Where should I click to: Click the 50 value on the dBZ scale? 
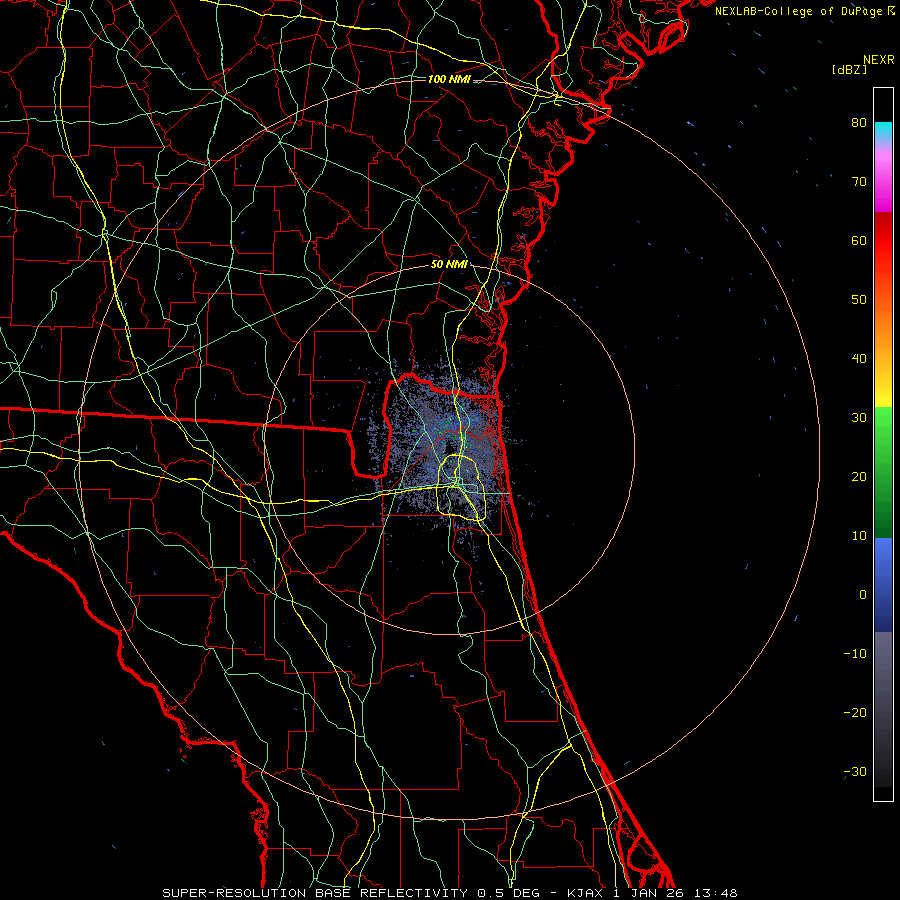tap(859, 300)
